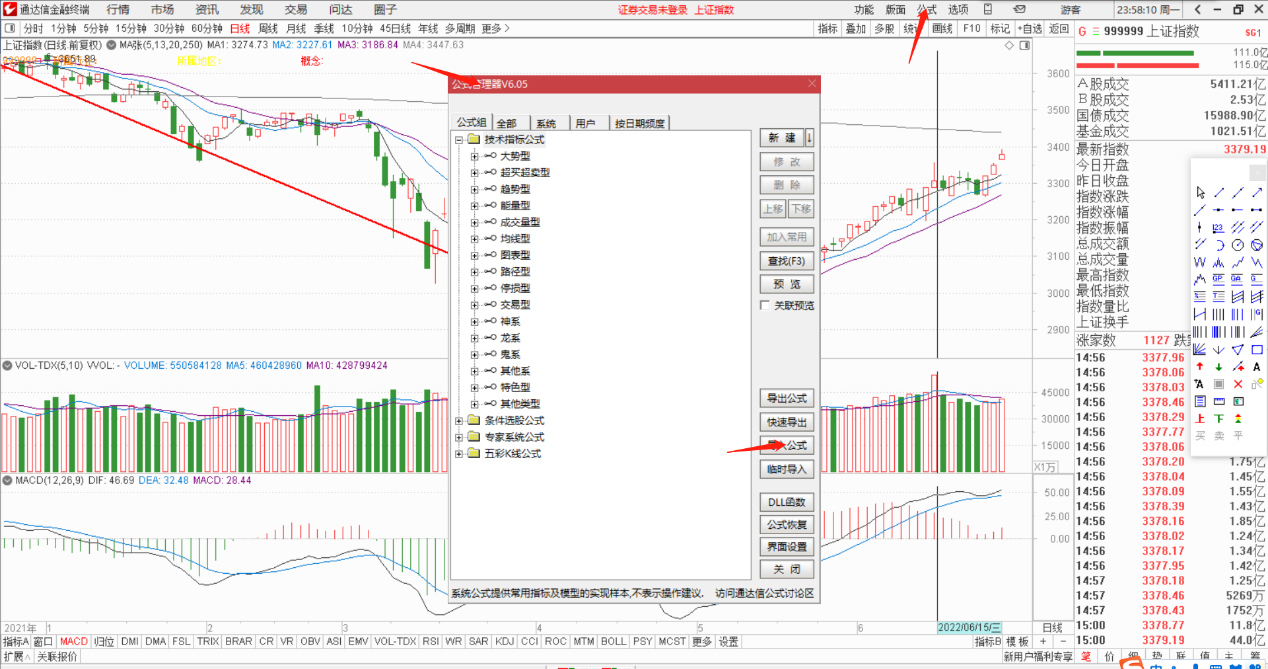Image resolution: width=1268 pixels, height=669 pixels.
Task: Click the red X delete drawing tool
Action: point(1238,383)
